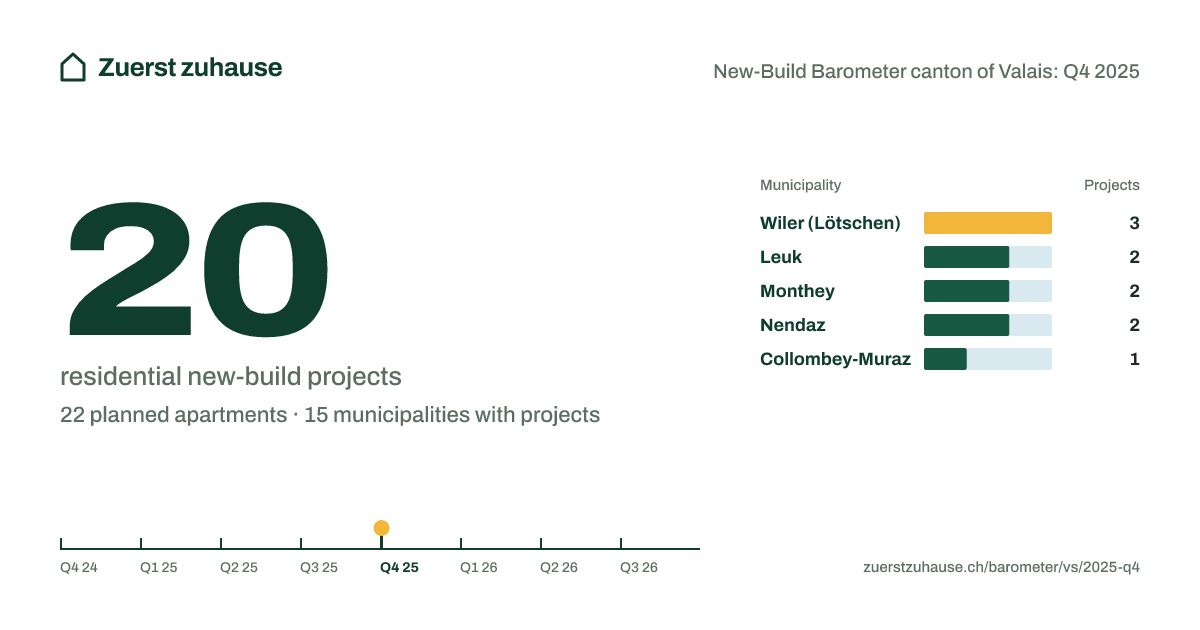
Task: Click the Zuerst zuhause house logo icon
Action: [73, 67]
